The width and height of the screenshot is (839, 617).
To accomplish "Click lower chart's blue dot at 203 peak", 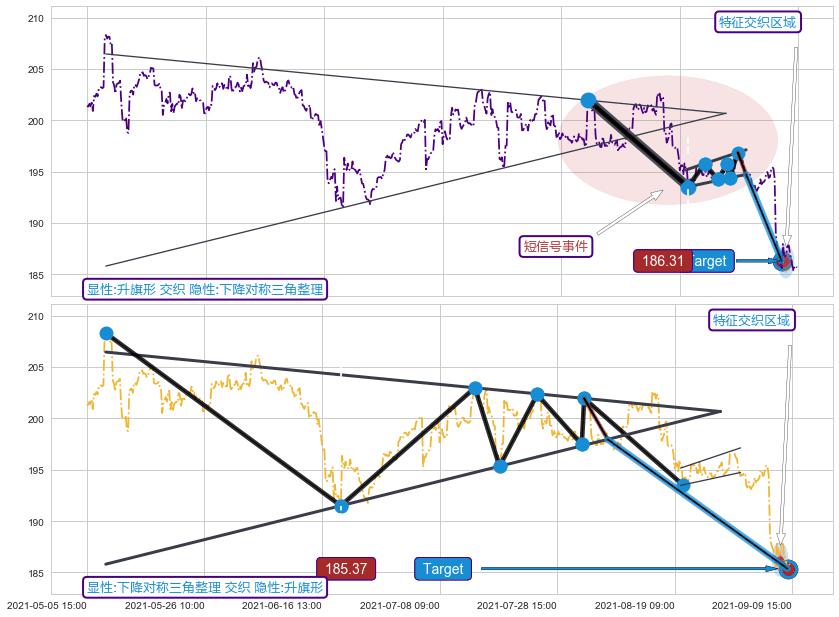I will [x=475, y=388].
